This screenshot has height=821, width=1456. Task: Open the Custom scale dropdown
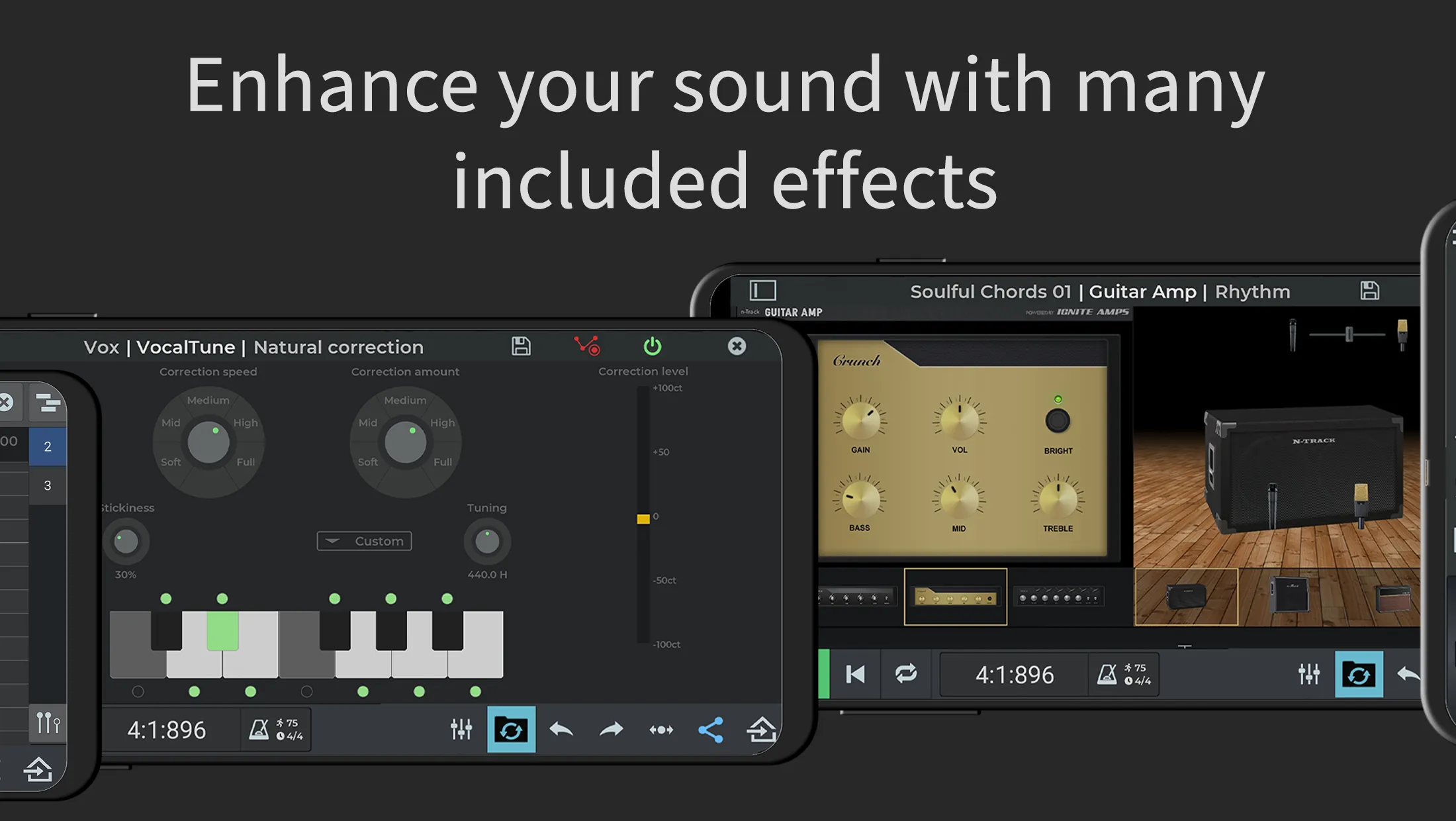(x=363, y=541)
